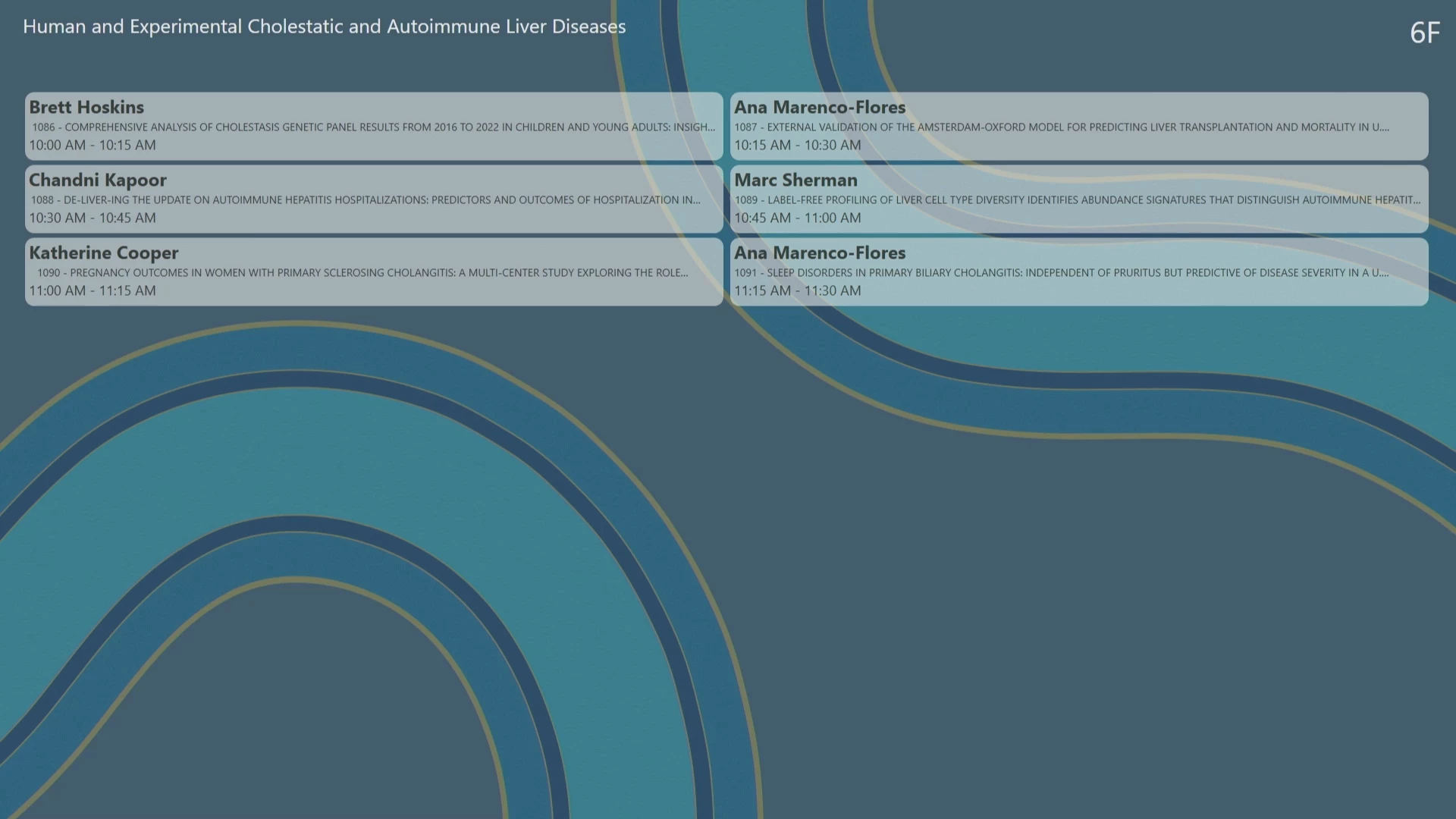Click the 6F room label
This screenshot has height=819, width=1456.
coord(1424,33)
